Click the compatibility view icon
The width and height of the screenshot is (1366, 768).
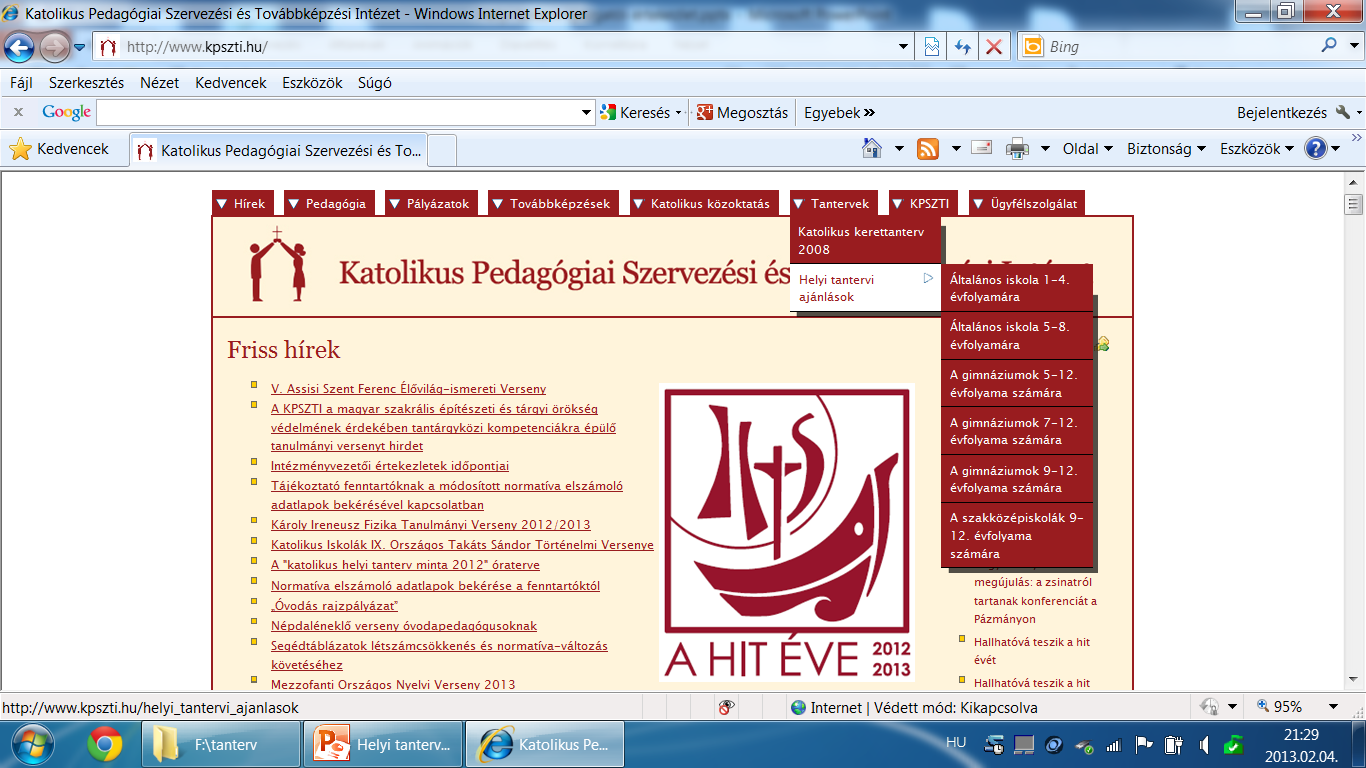pos(932,46)
